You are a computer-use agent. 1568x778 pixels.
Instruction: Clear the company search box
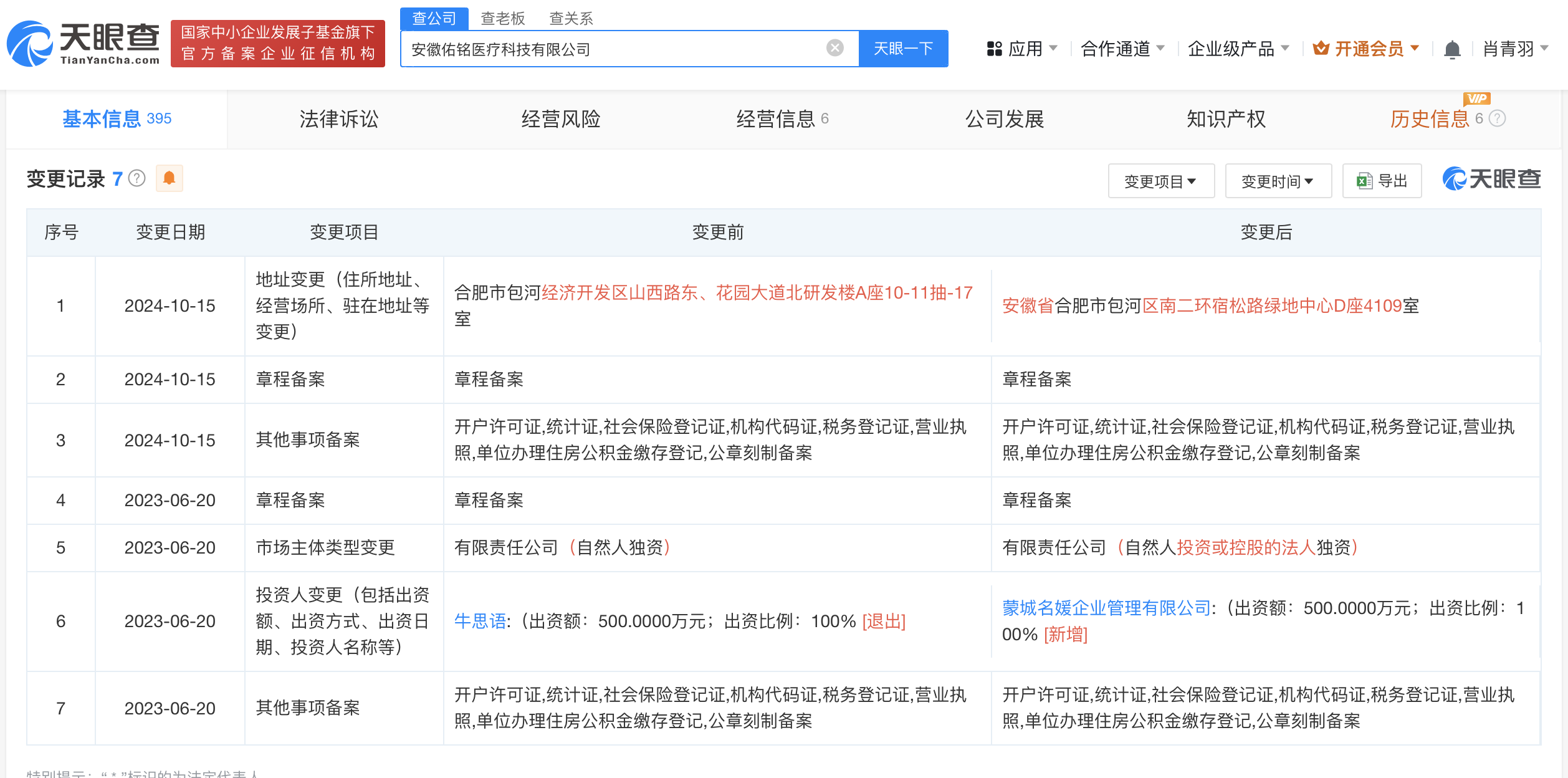[834, 48]
